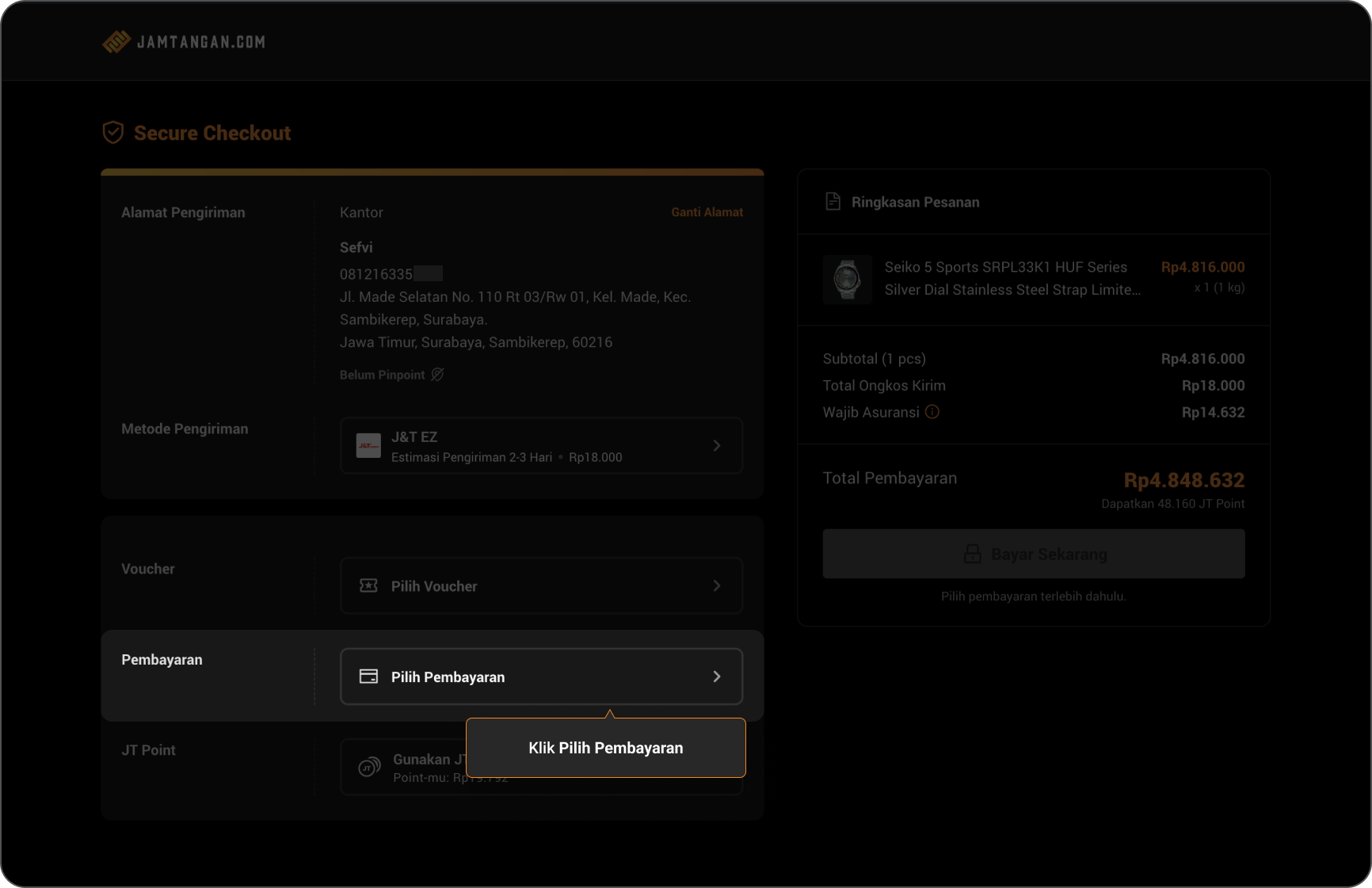The image size is (1372, 888).
Task: Open the J&T EZ shipping method selector
Action: [x=542, y=446]
